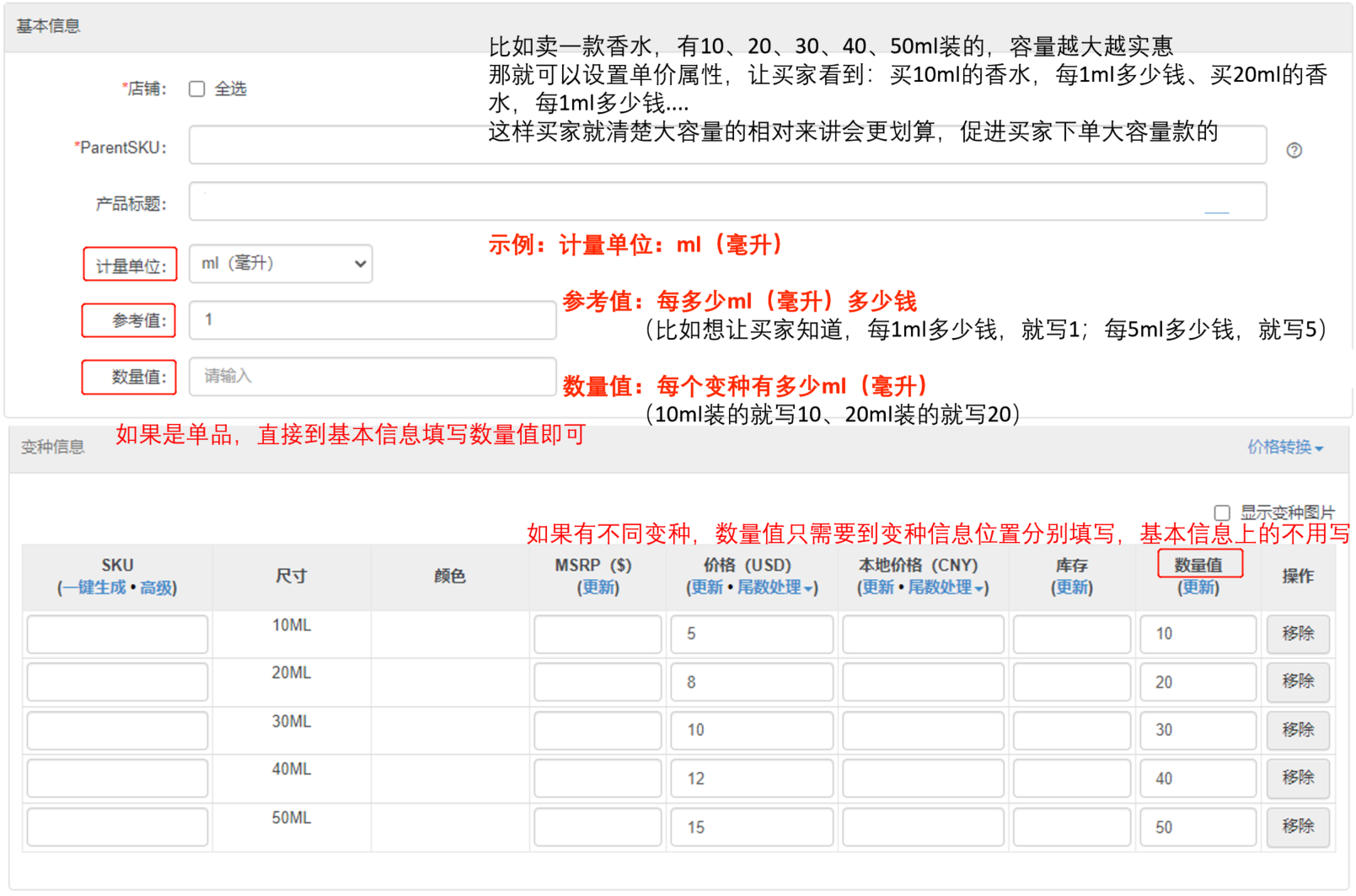
Task: Click 更新 link under 价格 (USD)
Action: (x=706, y=587)
